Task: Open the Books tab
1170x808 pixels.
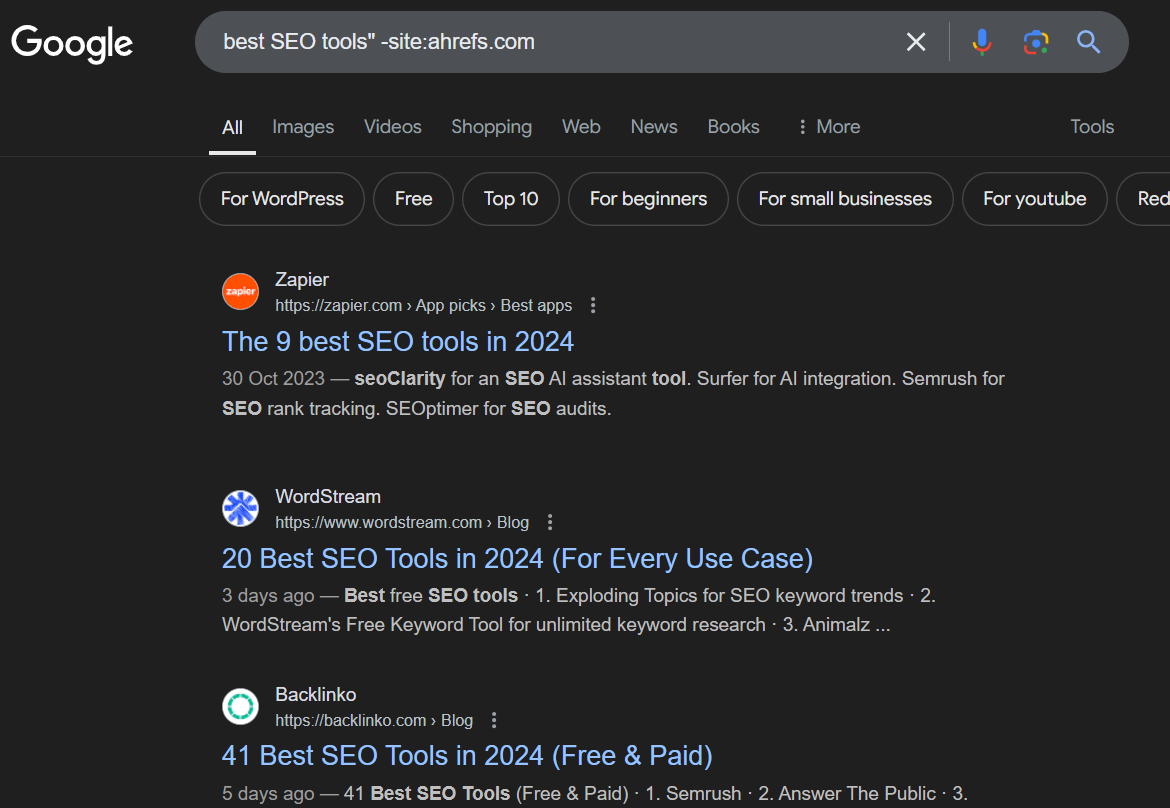Action: pyautogui.click(x=733, y=127)
